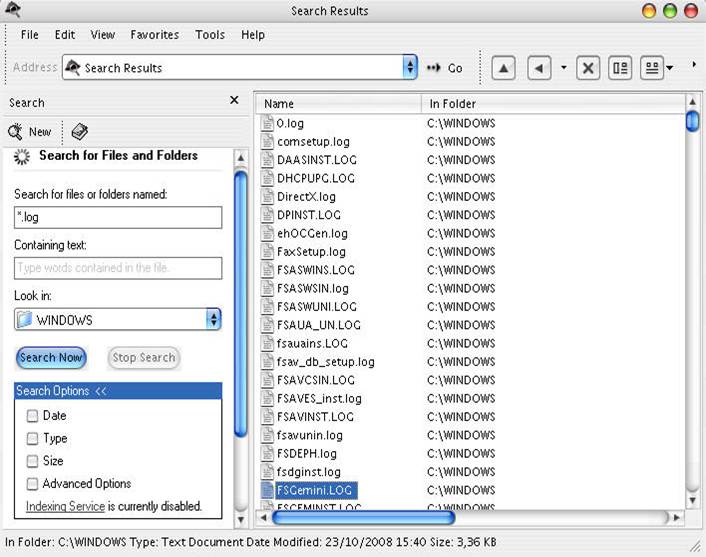The width and height of the screenshot is (706, 557).
Task: Toggle the folder pane layout icon
Action: [x=620, y=68]
